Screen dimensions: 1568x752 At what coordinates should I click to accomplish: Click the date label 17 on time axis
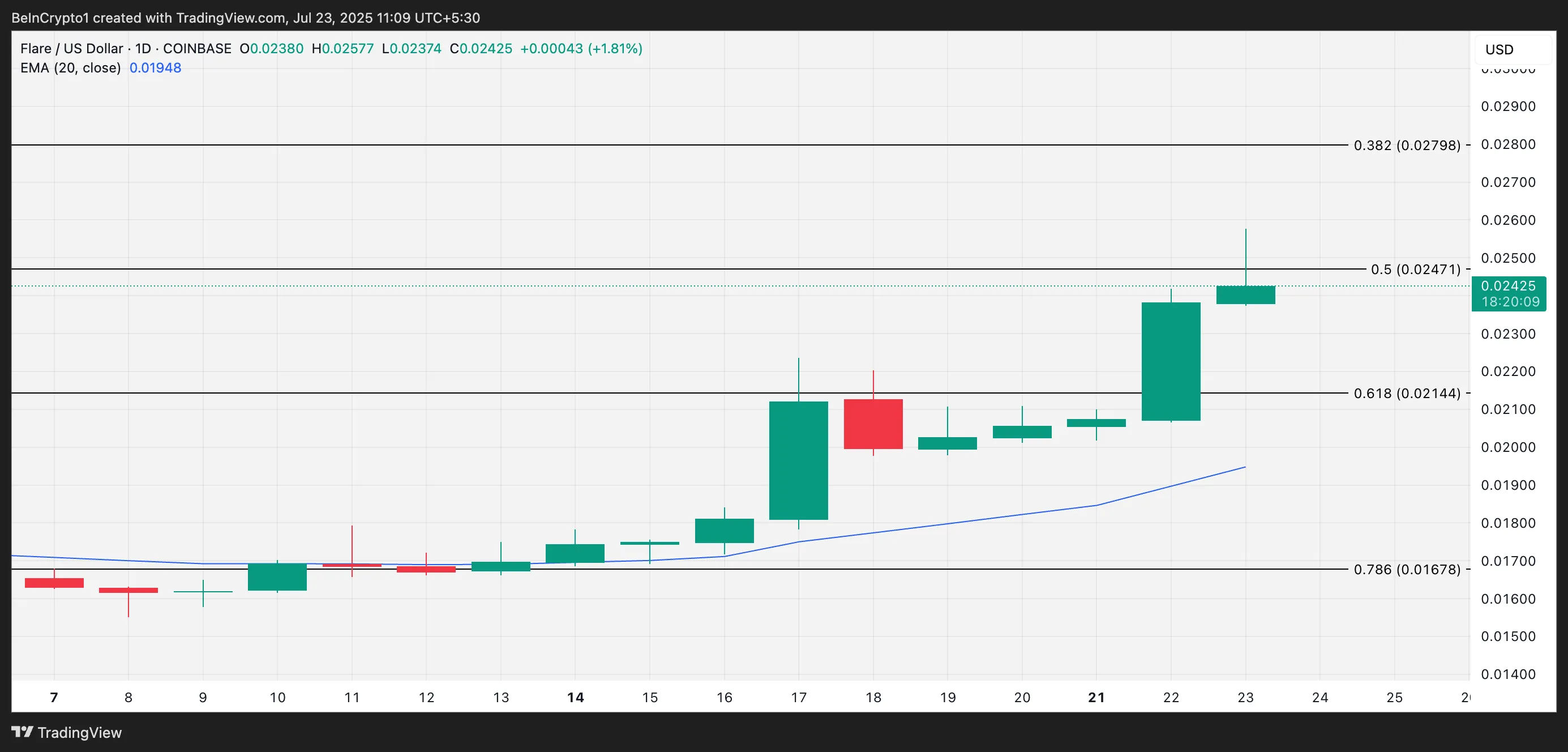click(798, 697)
